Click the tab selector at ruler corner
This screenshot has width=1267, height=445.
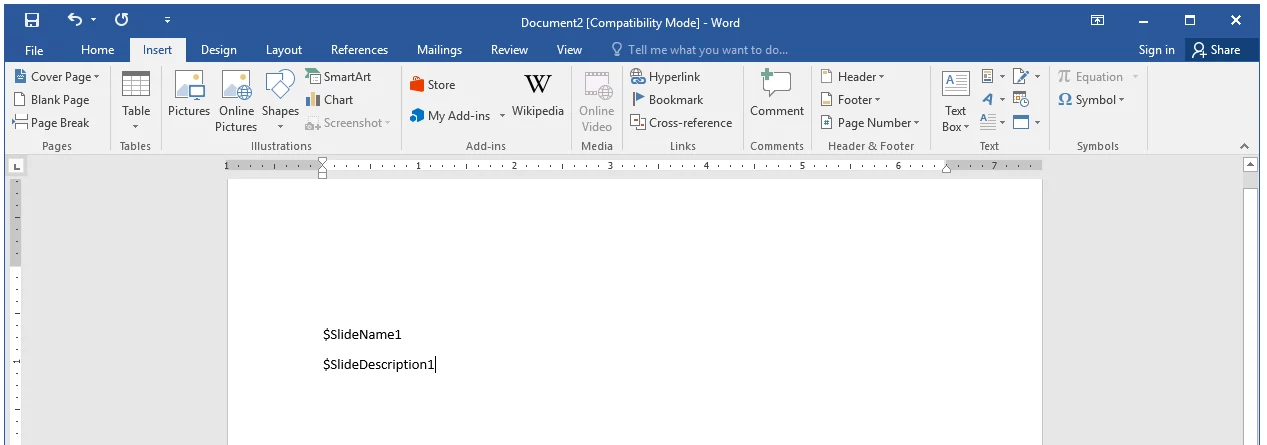(17, 167)
